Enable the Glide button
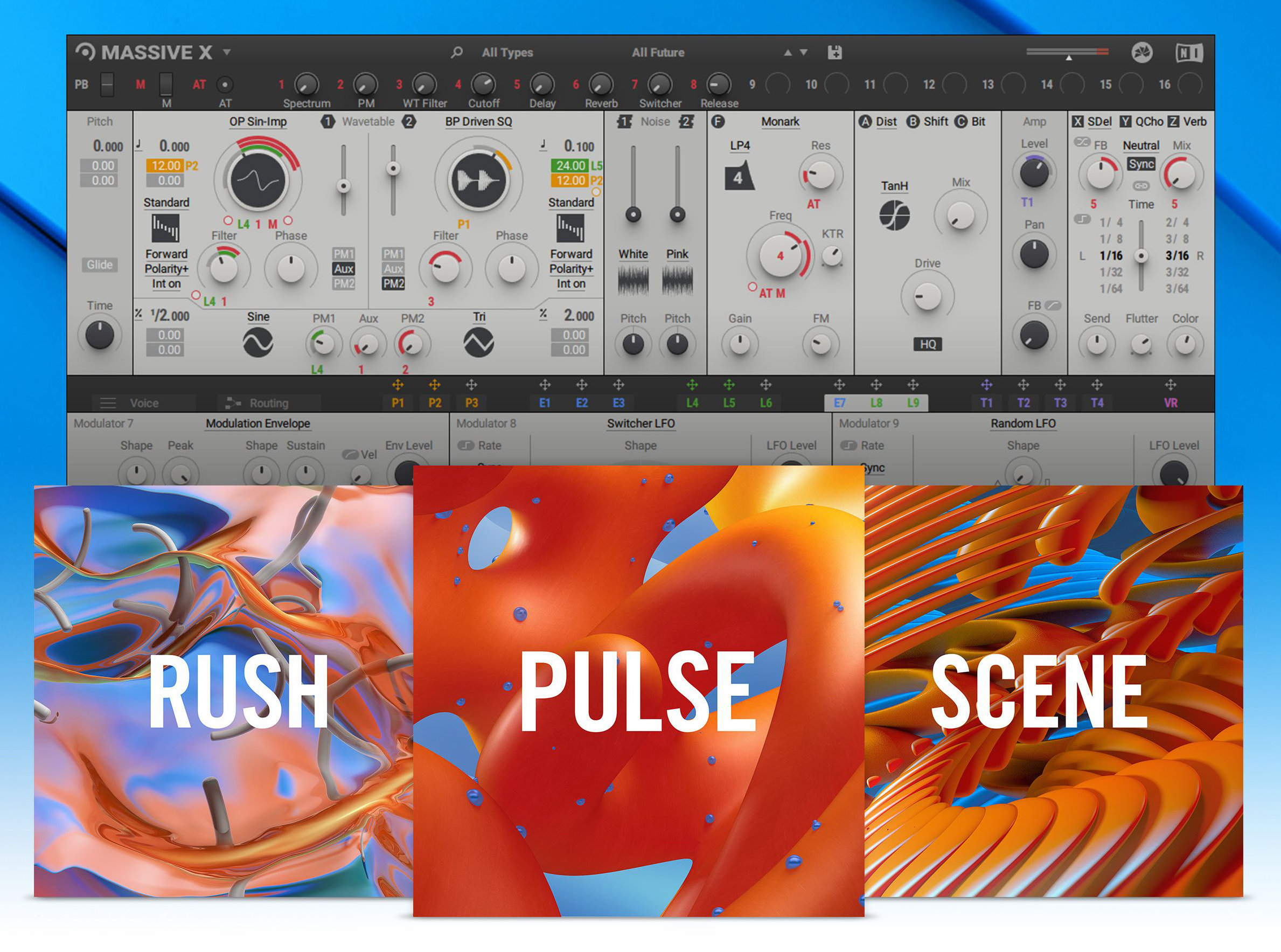This screenshot has width=1281, height=952. point(99,265)
